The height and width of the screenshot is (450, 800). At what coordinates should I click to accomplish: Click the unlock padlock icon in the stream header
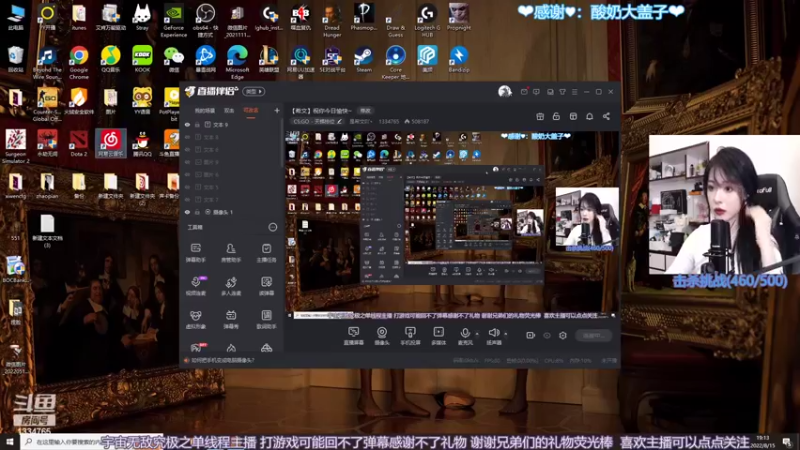click(x=556, y=116)
